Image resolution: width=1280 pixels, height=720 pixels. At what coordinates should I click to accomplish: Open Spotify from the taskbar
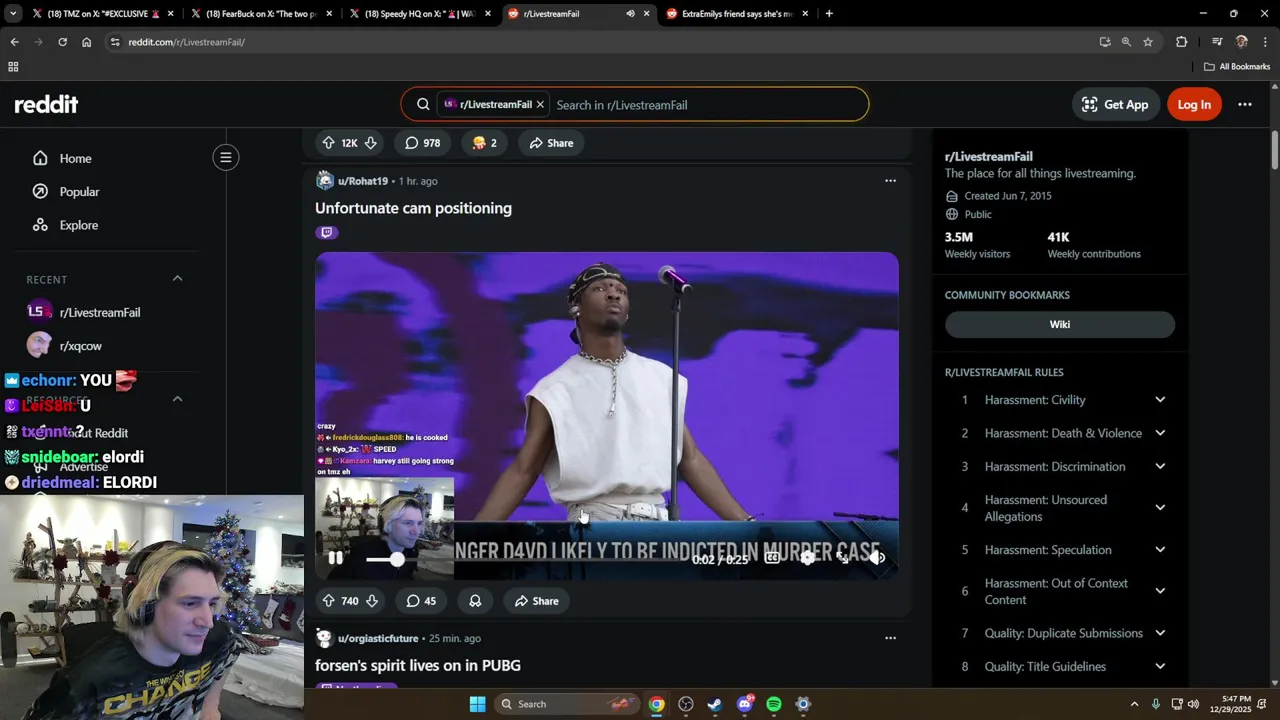774,704
